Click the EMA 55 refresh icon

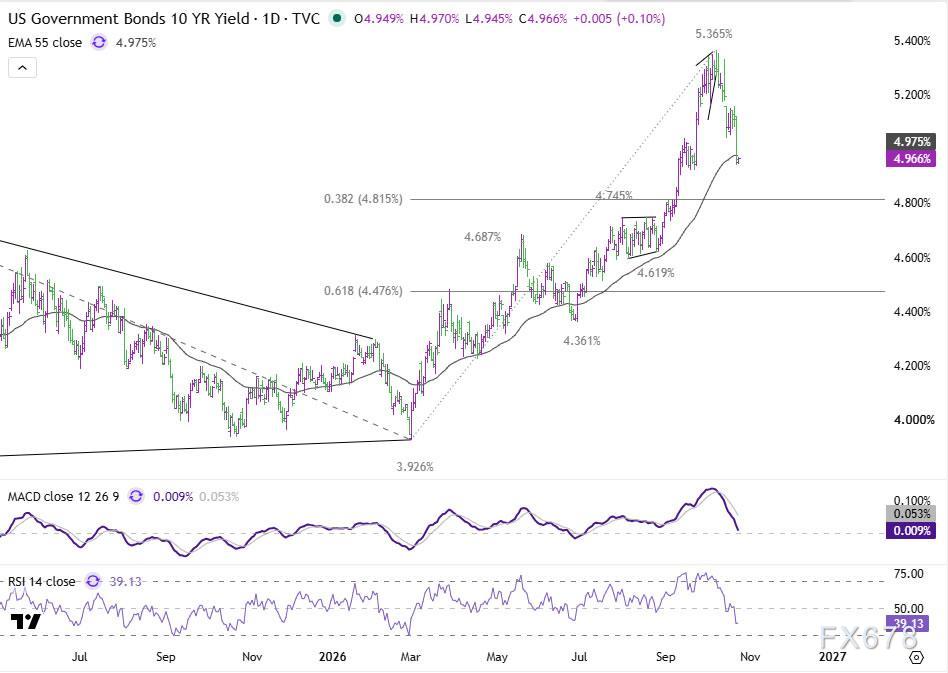coord(99,42)
